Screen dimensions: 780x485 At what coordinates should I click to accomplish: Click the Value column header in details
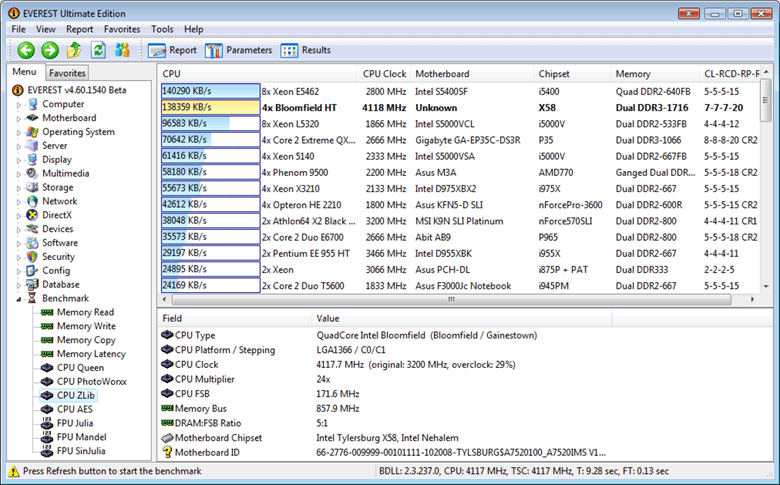(462, 318)
